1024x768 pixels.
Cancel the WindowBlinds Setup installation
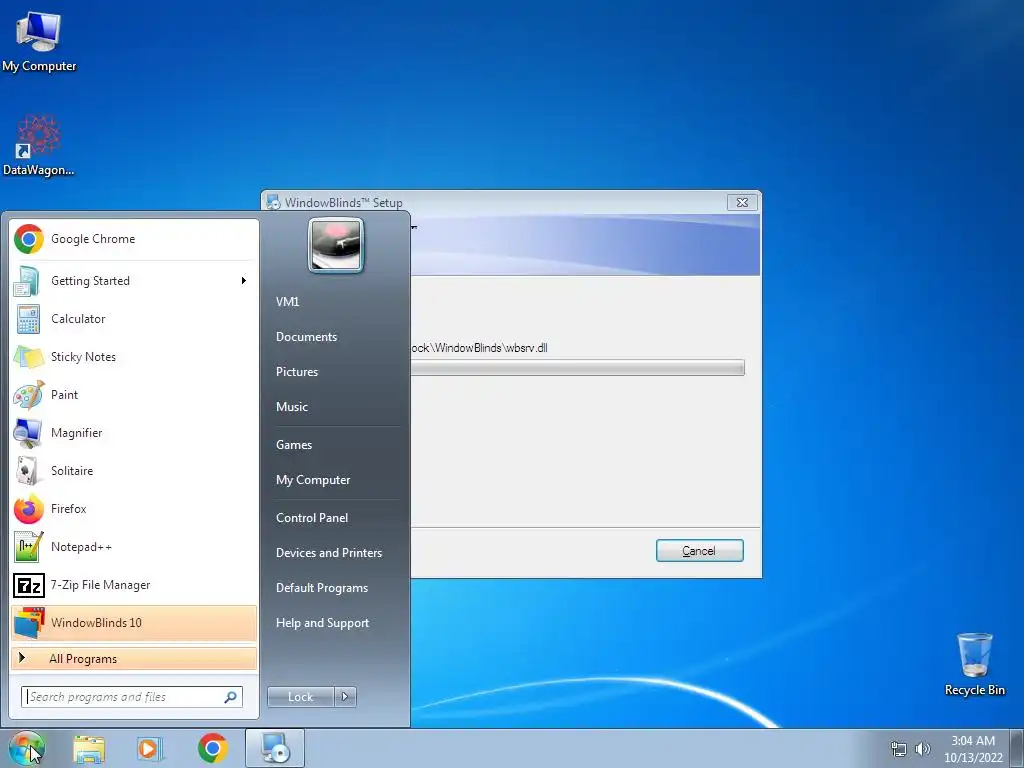699,551
